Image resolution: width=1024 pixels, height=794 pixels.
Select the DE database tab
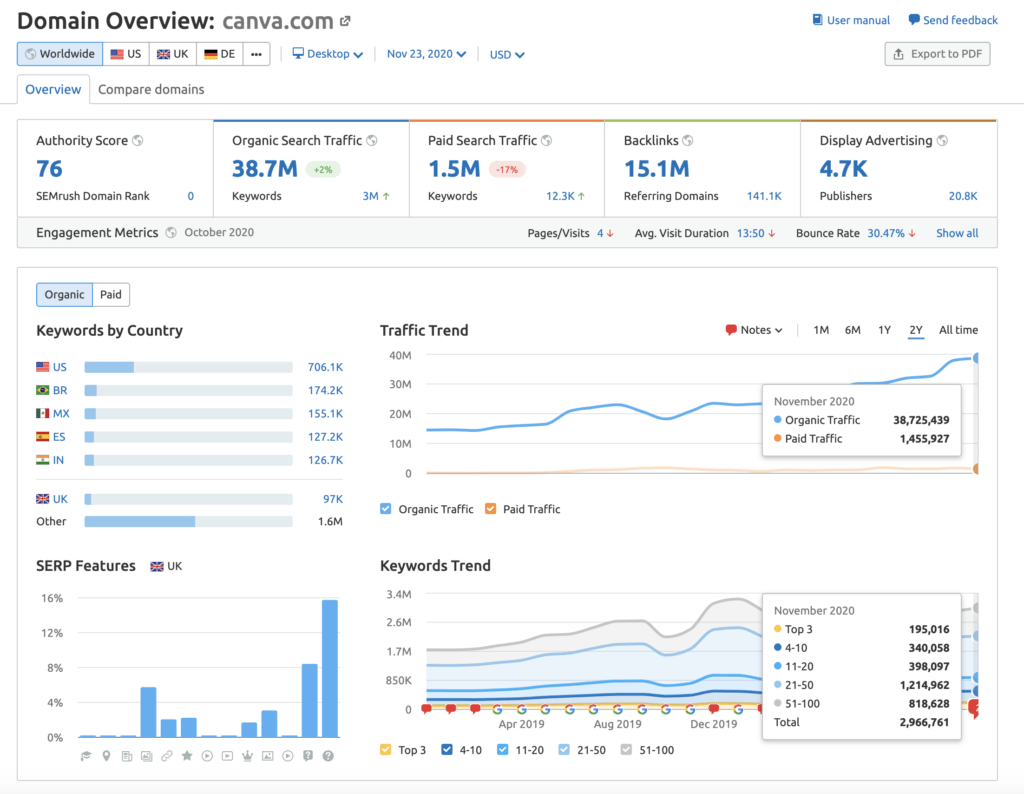tap(220, 54)
